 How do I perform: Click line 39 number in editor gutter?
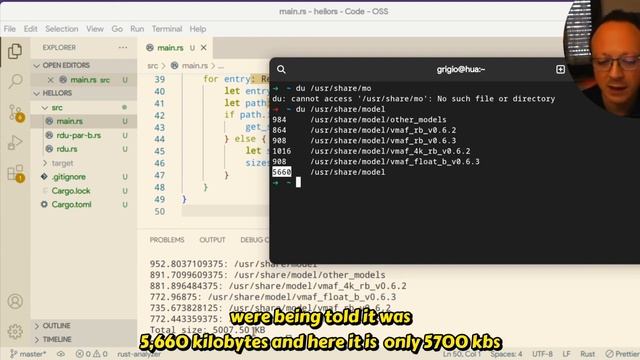160,79
